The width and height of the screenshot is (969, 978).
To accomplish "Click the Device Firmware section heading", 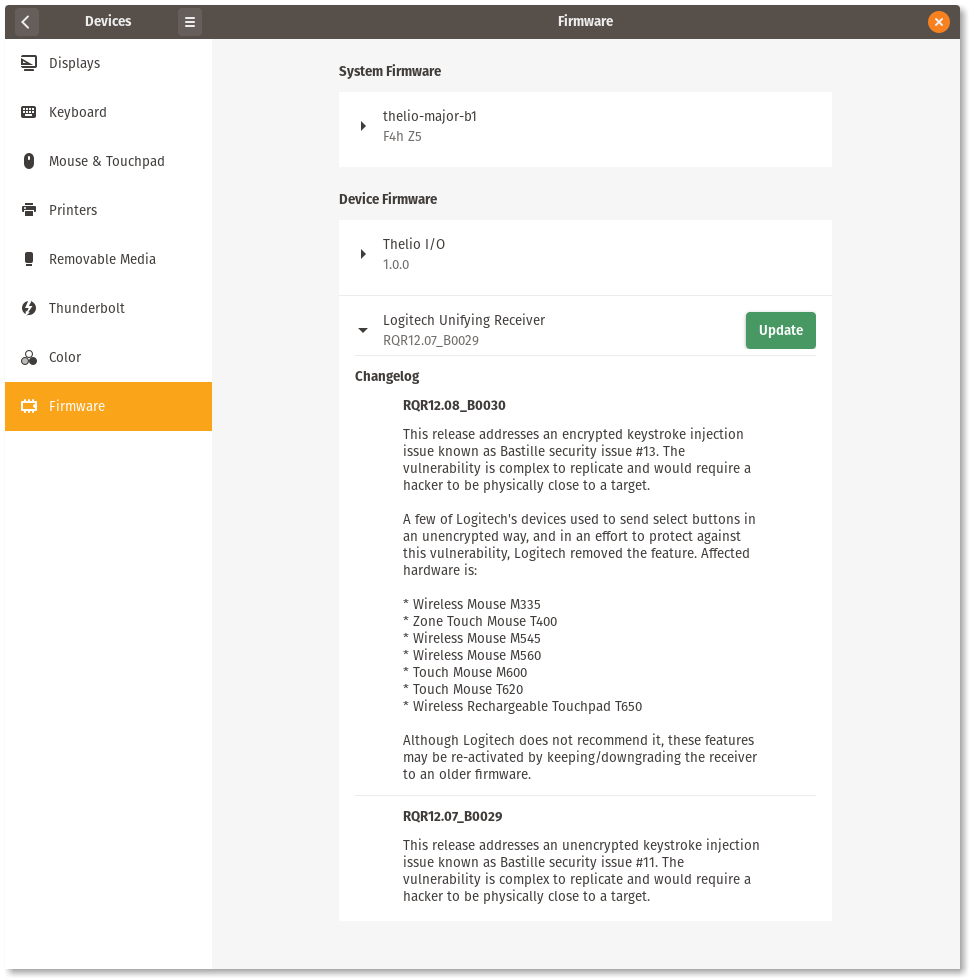I will tap(388, 199).
